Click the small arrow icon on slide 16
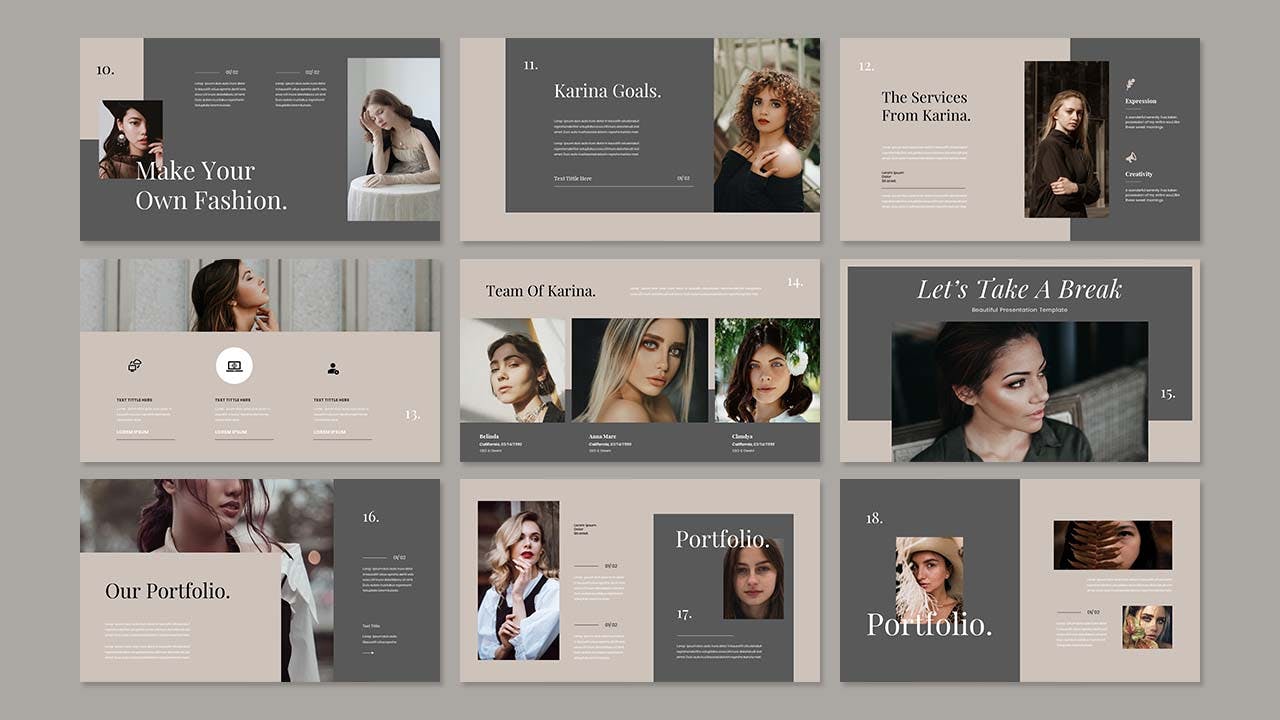The height and width of the screenshot is (720, 1280). point(368,653)
